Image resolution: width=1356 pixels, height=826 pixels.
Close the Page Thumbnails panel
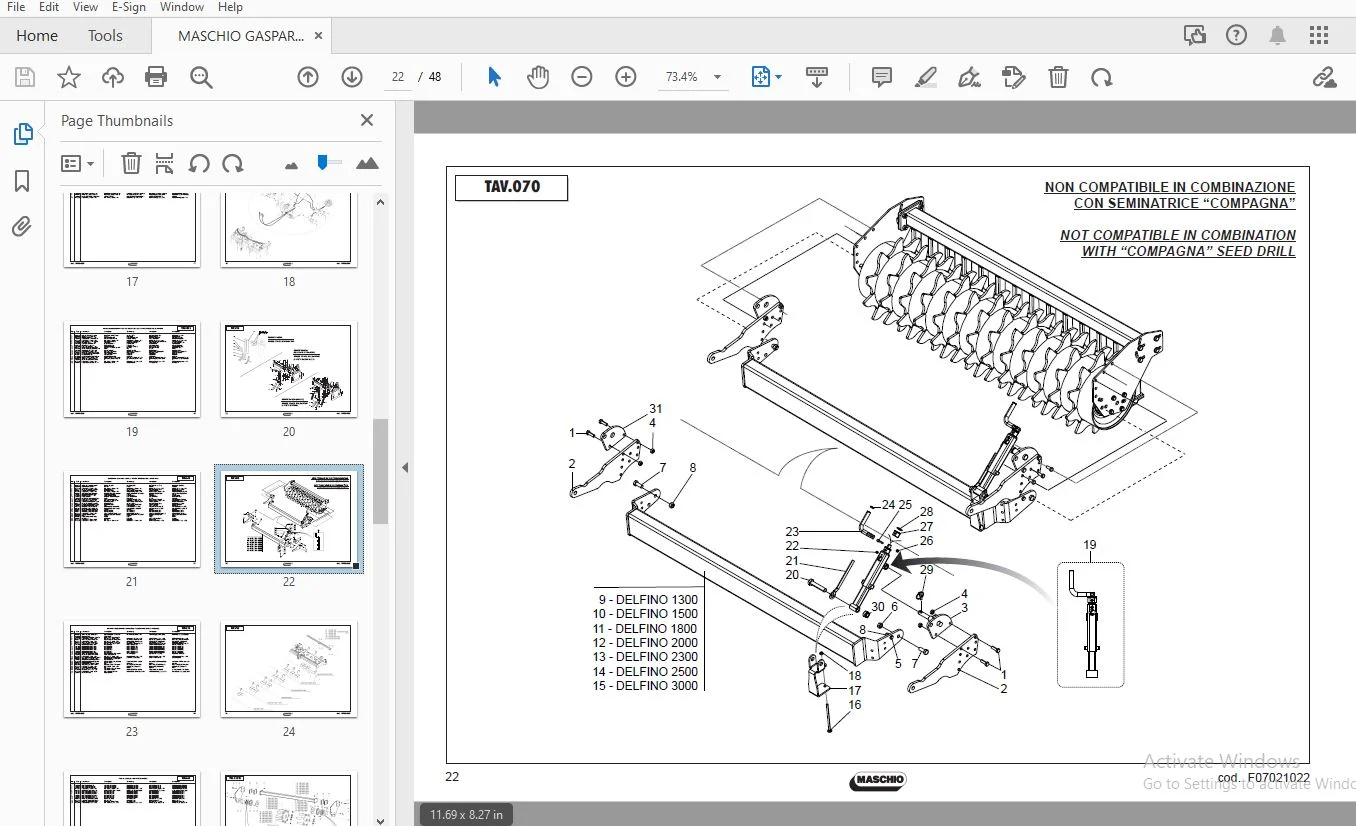[367, 120]
